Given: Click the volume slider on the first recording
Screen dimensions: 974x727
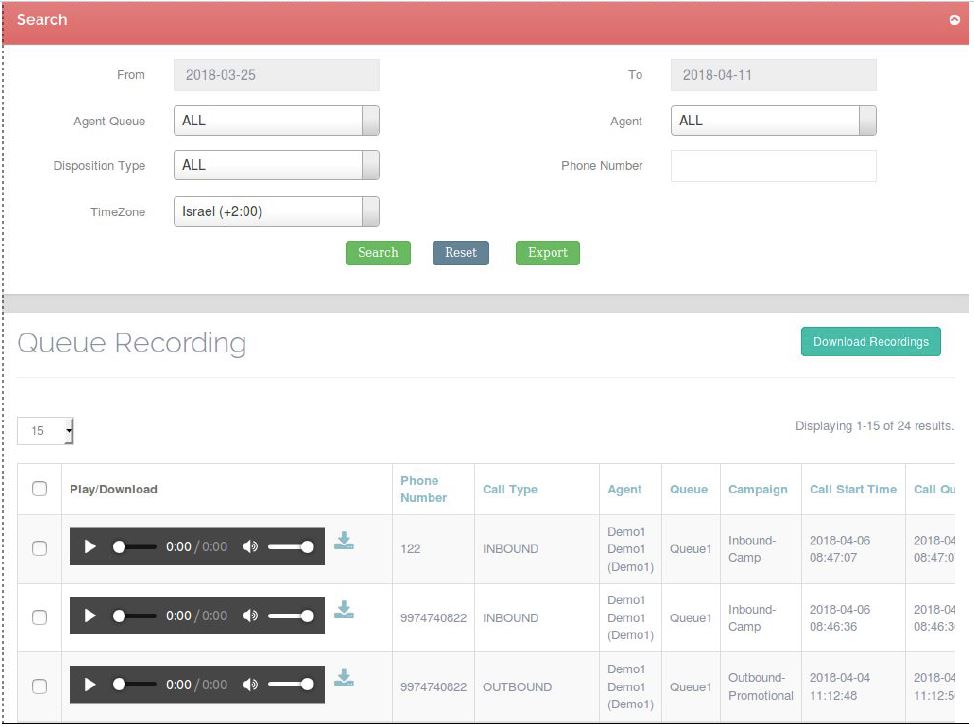Looking at the screenshot, I should pyautogui.click(x=290, y=547).
